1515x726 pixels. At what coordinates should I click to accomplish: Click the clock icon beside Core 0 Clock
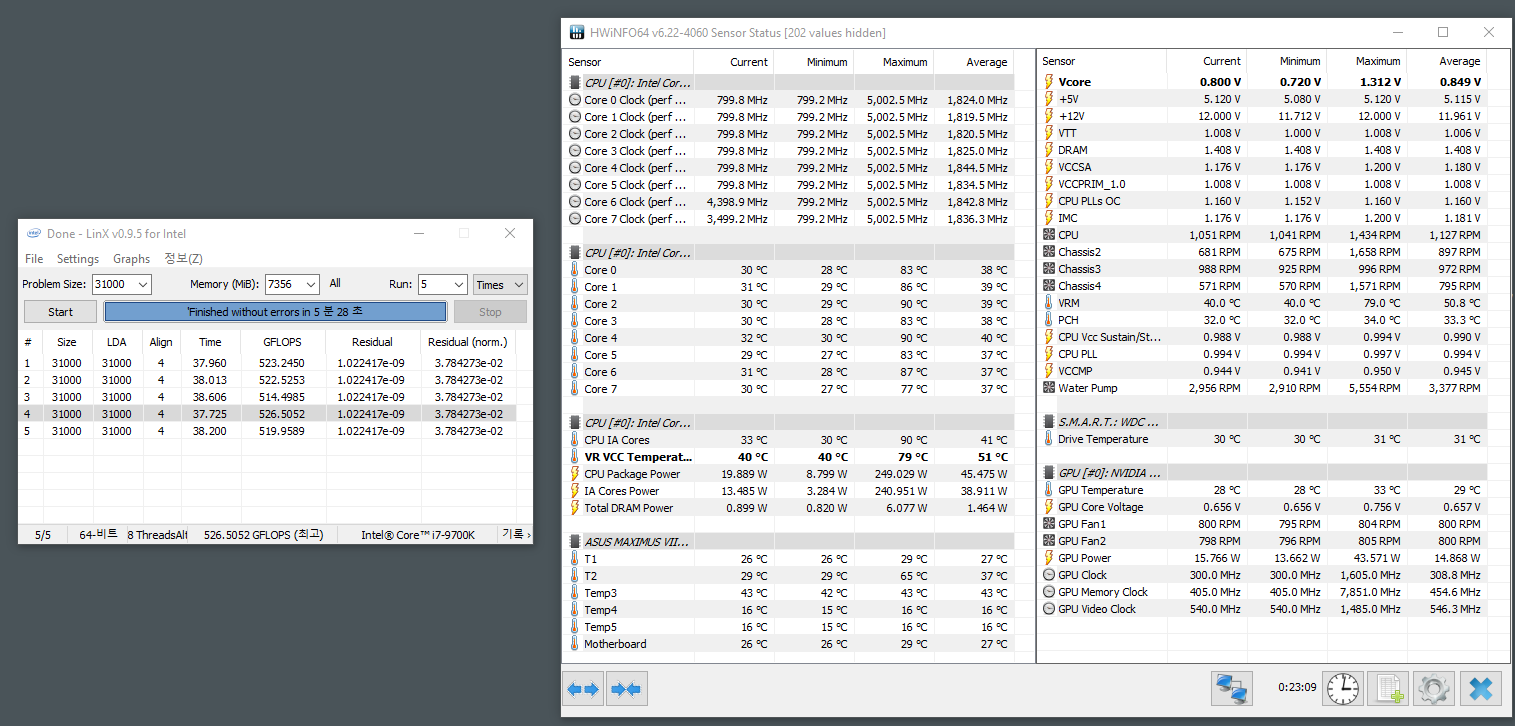point(575,100)
